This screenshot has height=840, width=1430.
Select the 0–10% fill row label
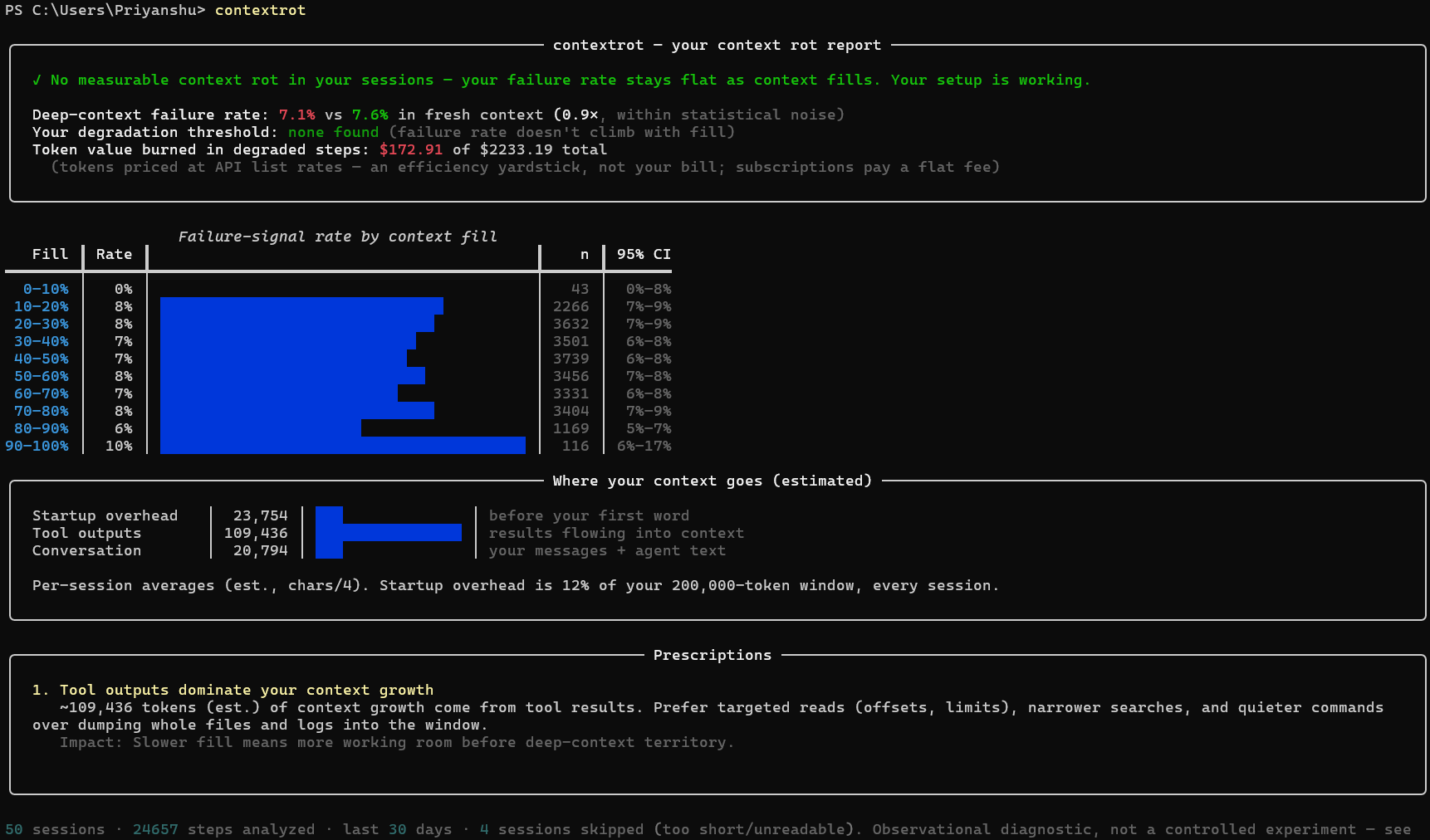[x=46, y=289]
